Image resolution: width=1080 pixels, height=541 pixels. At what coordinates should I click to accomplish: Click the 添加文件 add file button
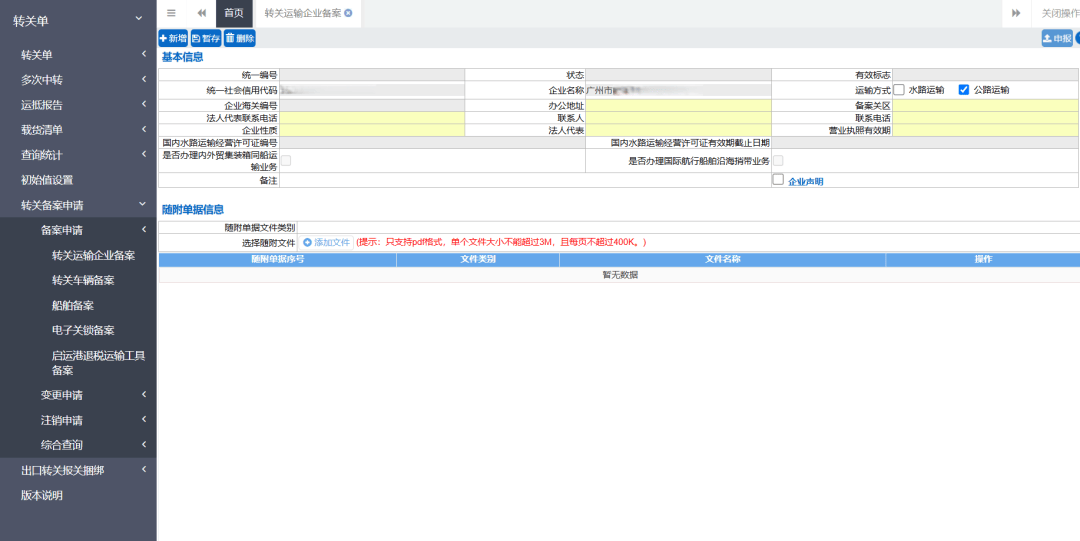coord(326,242)
